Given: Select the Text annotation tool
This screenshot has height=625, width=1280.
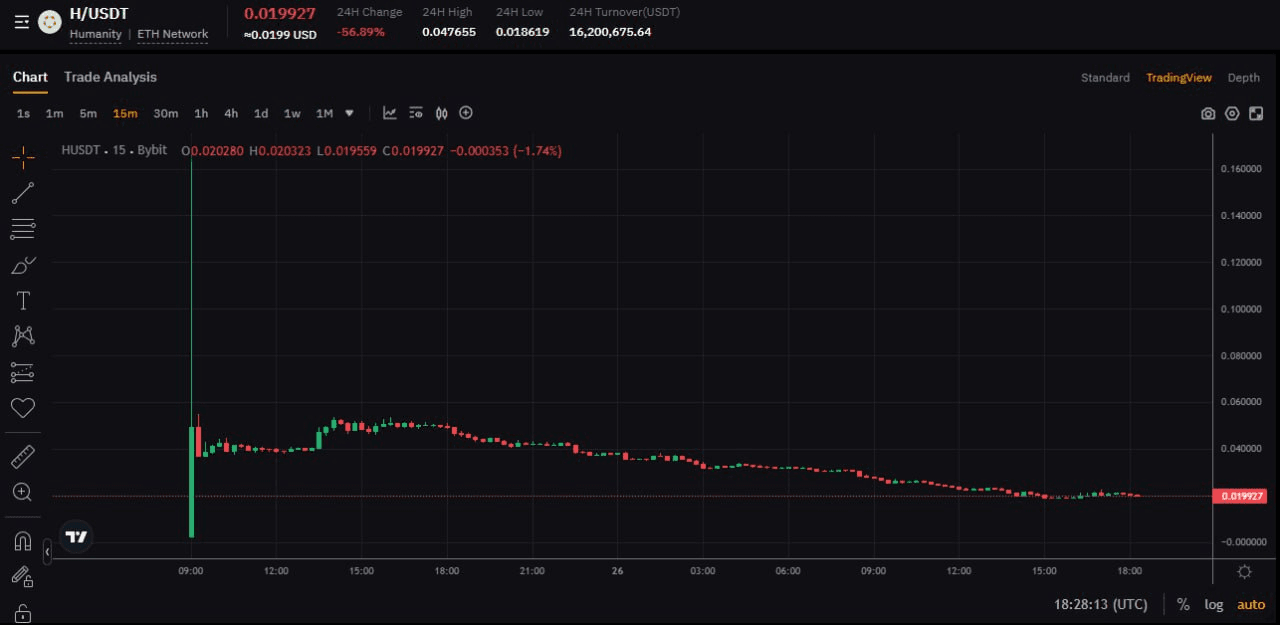Looking at the screenshot, I should (x=22, y=301).
